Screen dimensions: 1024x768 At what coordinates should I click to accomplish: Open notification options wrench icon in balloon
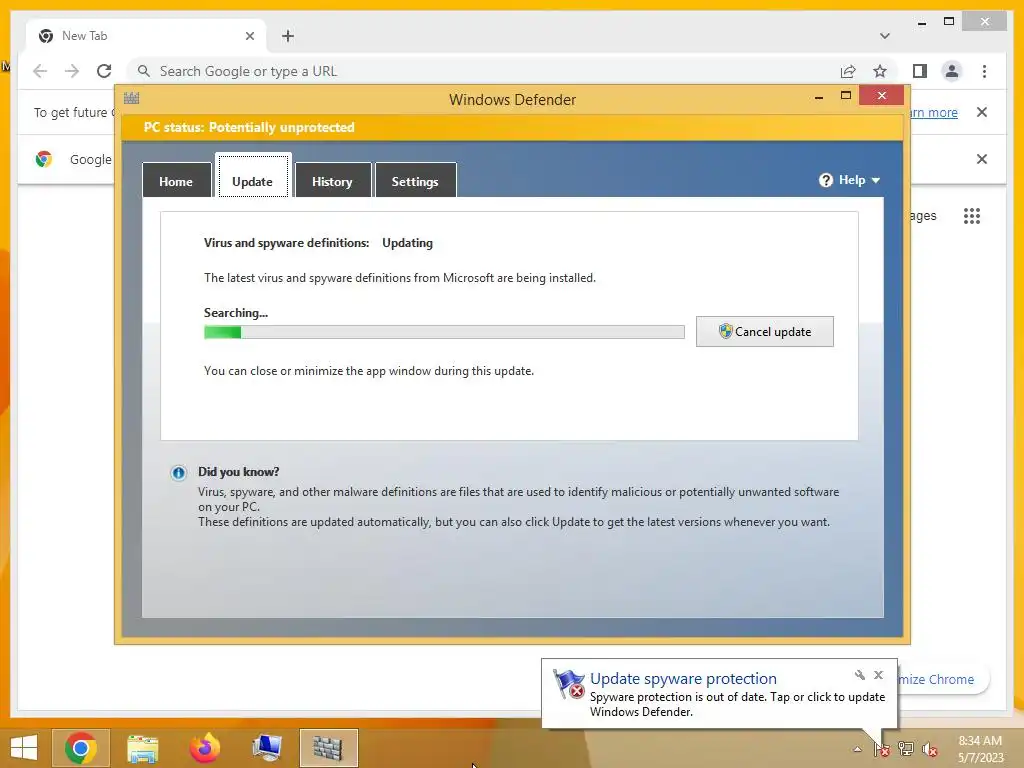[859, 675]
